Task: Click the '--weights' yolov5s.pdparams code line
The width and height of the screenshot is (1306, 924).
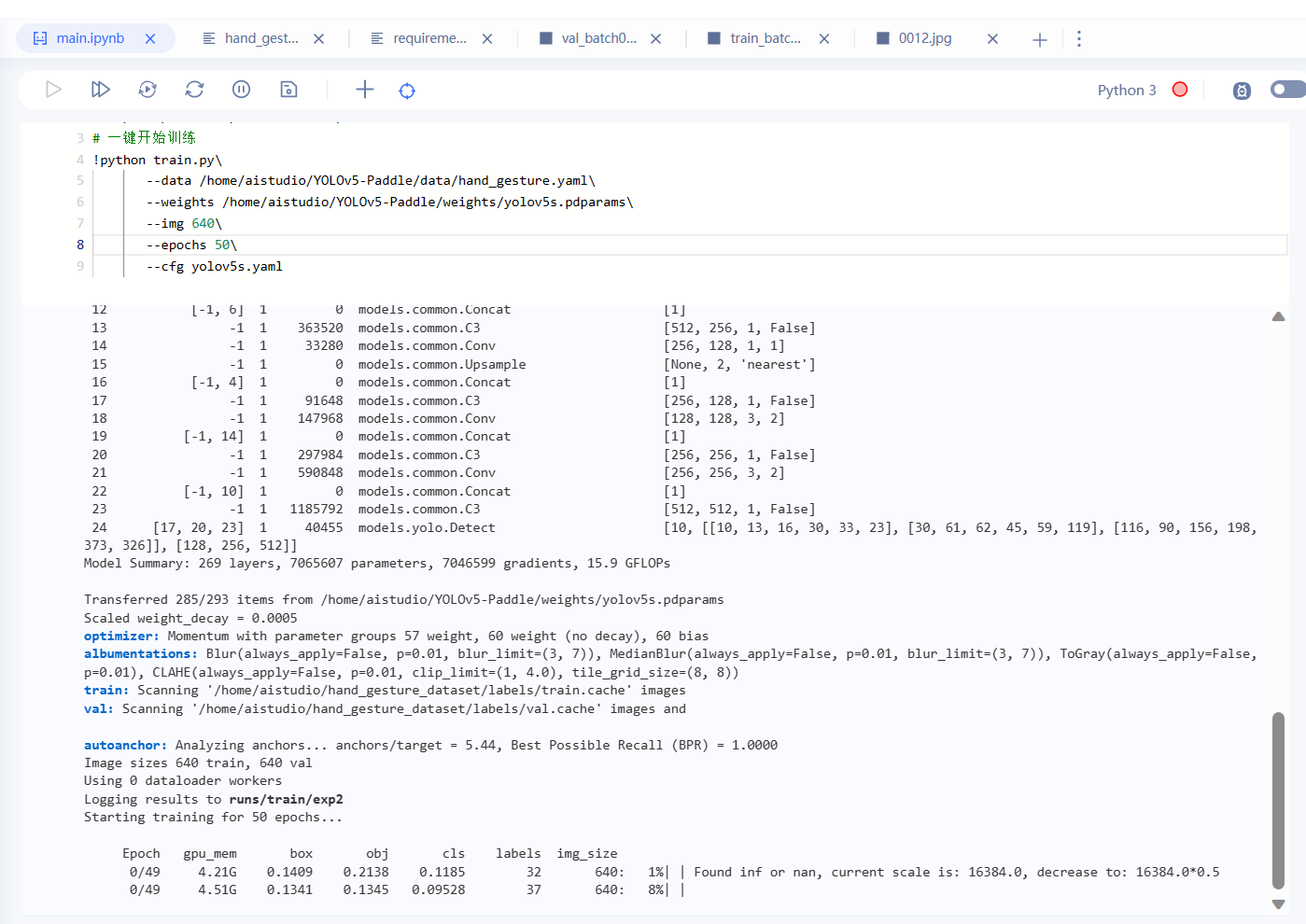Action: [389, 203]
